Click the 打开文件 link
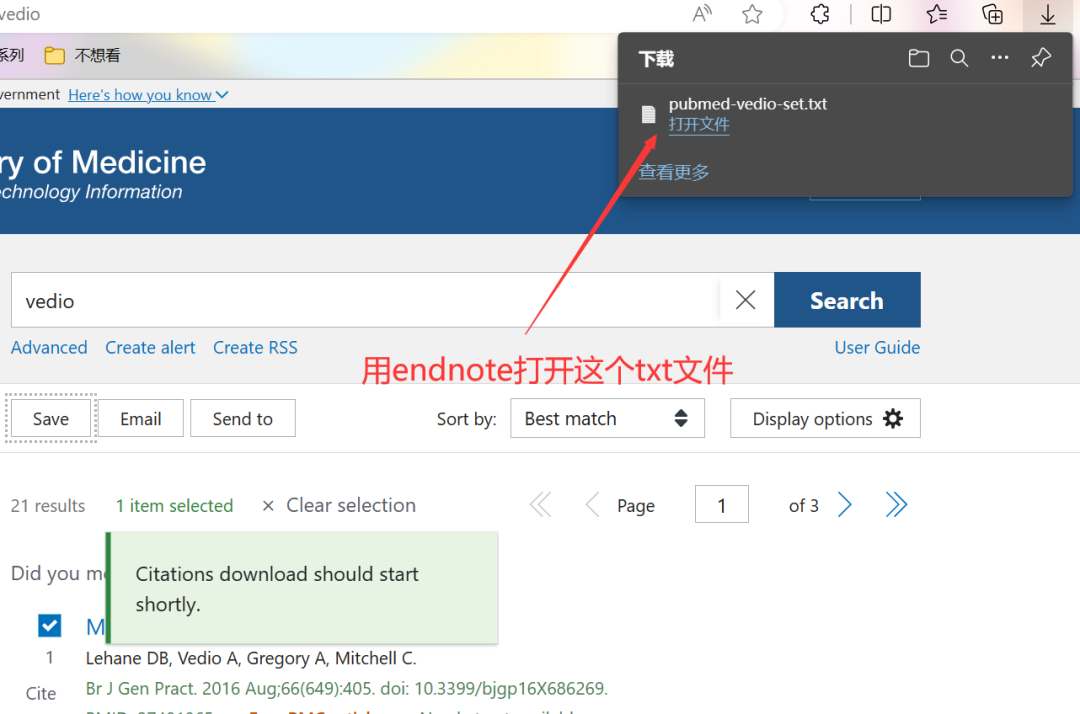Image resolution: width=1080 pixels, height=714 pixels. coord(698,125)
